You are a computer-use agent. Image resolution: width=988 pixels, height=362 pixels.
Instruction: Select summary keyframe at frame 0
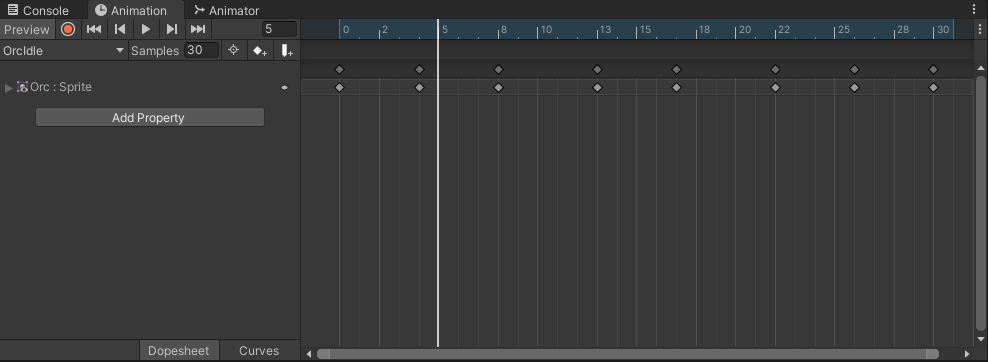[339, 69]
